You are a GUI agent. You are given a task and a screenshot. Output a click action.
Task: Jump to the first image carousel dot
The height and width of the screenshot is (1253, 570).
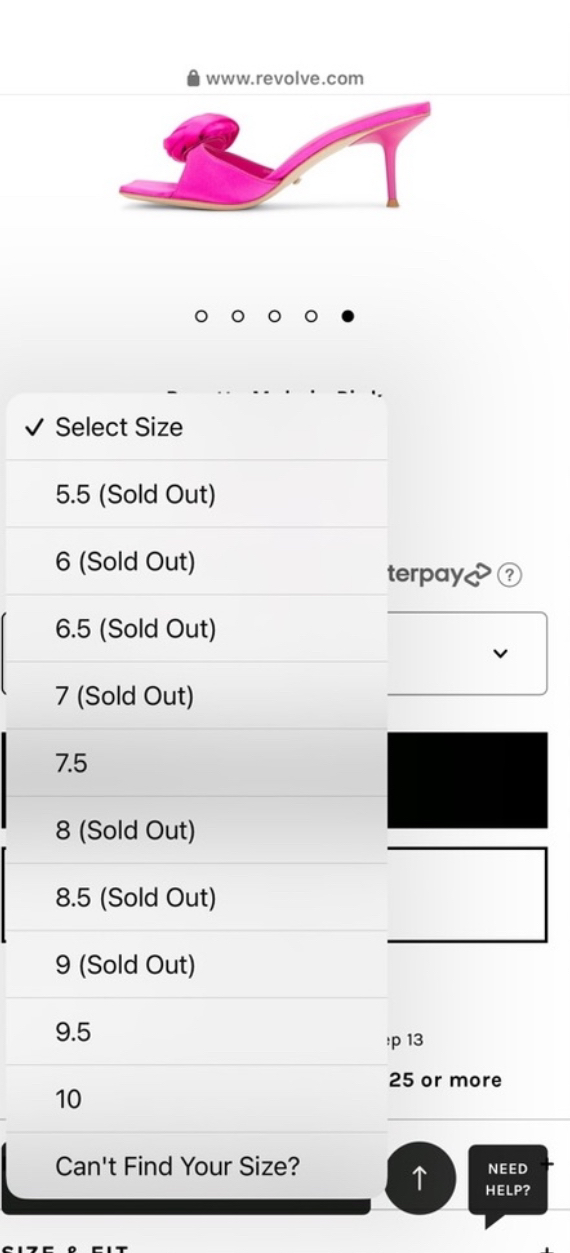click(201, 316)
